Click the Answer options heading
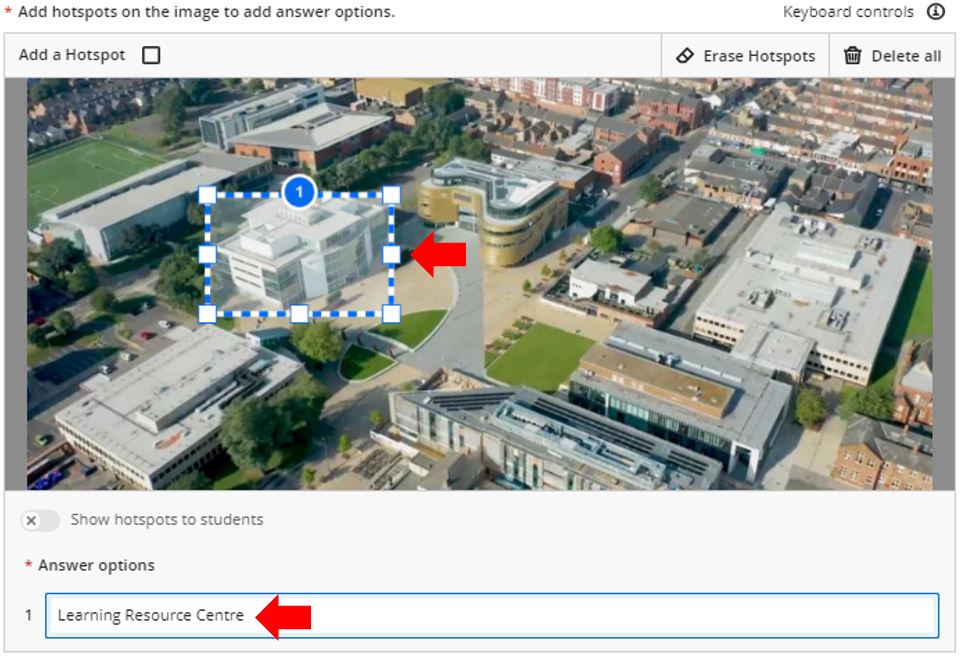962x659 pixels. click(x=96, y=565)
